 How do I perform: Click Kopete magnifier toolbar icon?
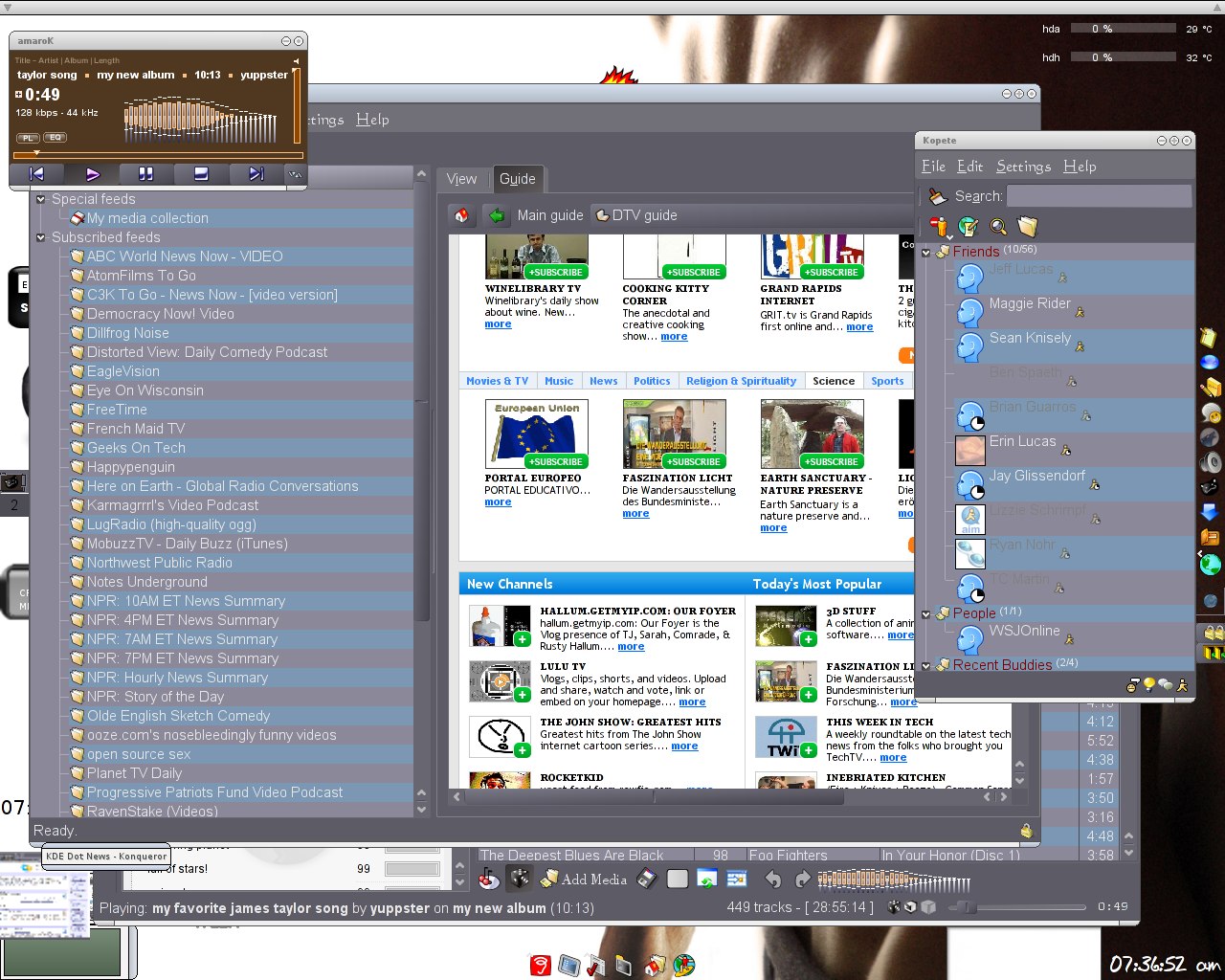(998, 227)
